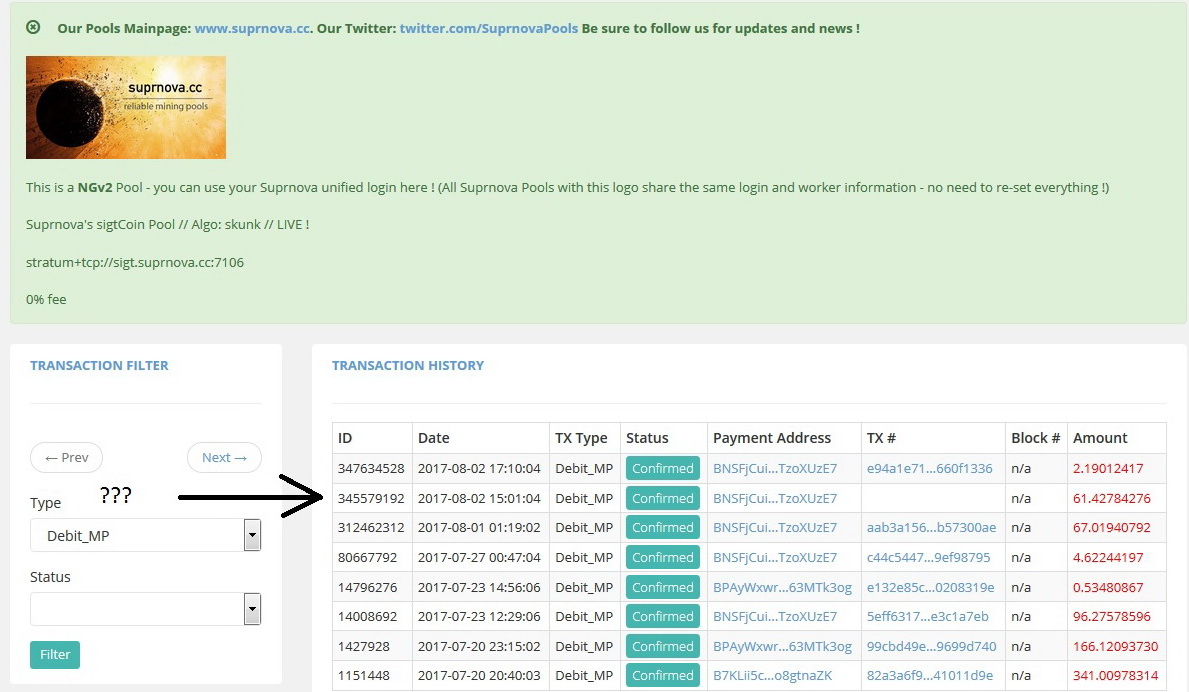Click the suprnova.cc logo banner image
Image resolution: width=1189 pixels, height=692 pixels.
pyautogui.click(x=126, y=107)
